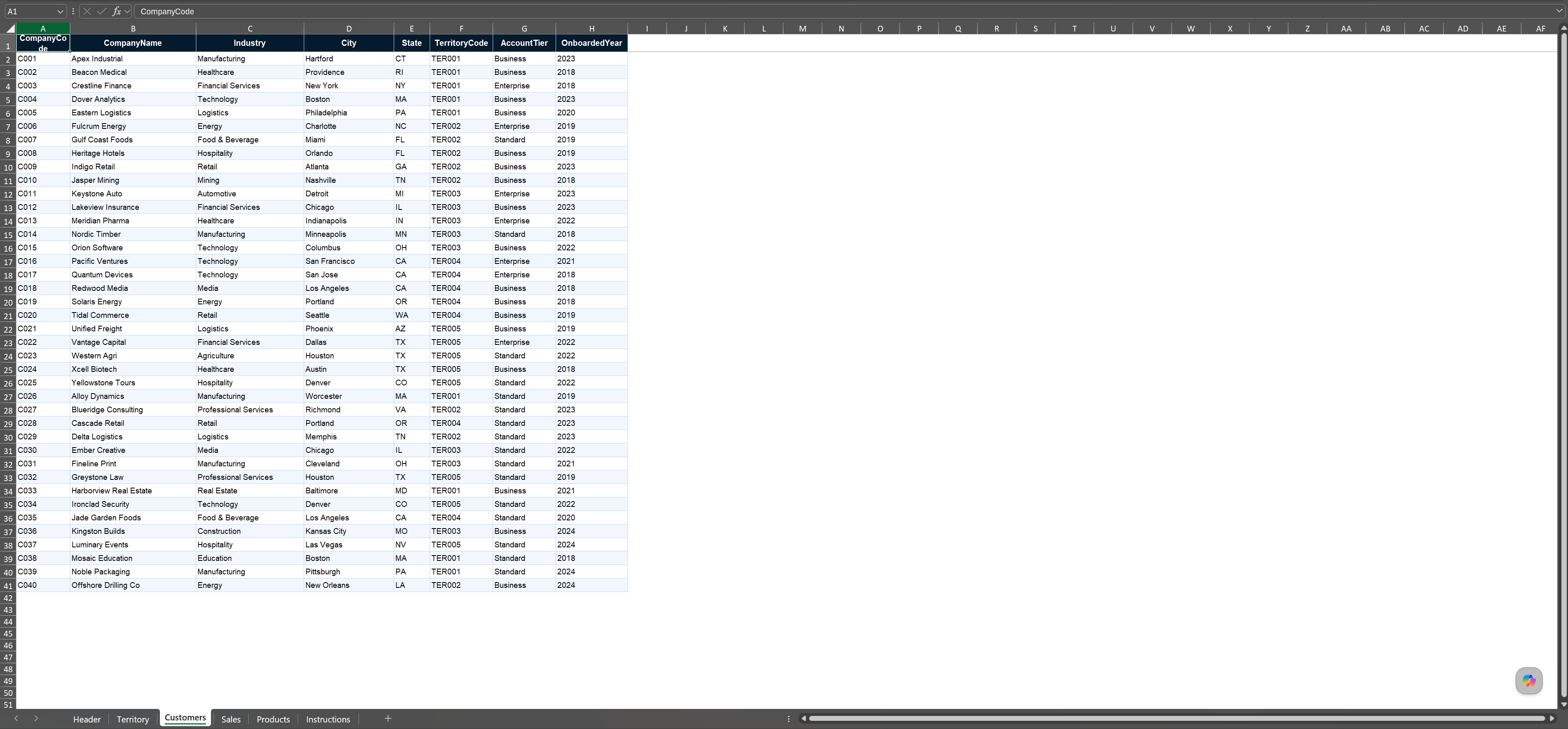Open the Name Box dropdown arrow
Viewport: 1568px width, 729px height.
coord(60,11)
